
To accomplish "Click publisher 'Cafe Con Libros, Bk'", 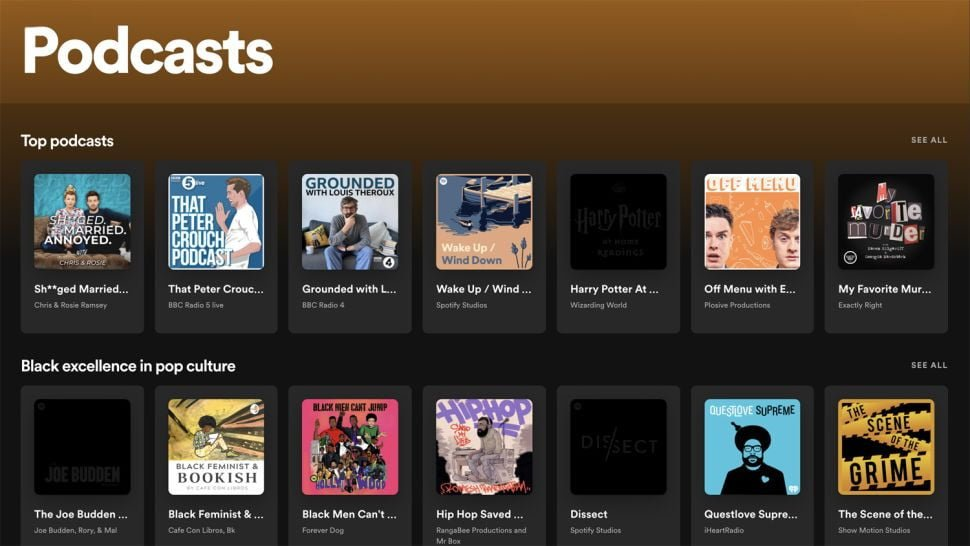I will point(202,530).
